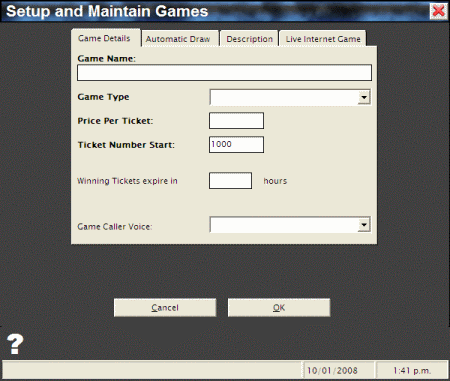Image resolution: width=450 pixels, height=381 pixels.
Task: Open help with the question mark icon
Action: point(15,344)
